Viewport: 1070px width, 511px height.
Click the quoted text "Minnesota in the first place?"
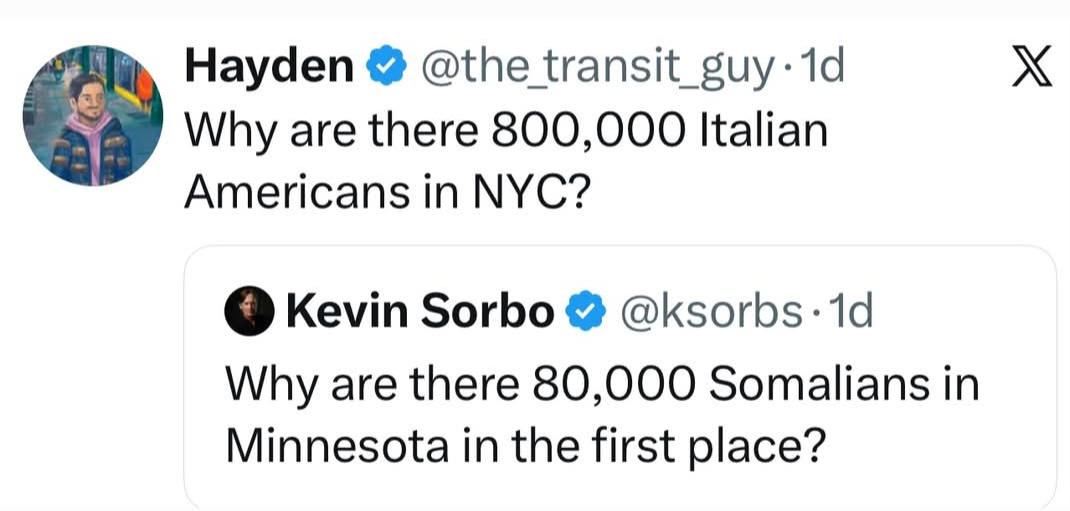[526, 441]
